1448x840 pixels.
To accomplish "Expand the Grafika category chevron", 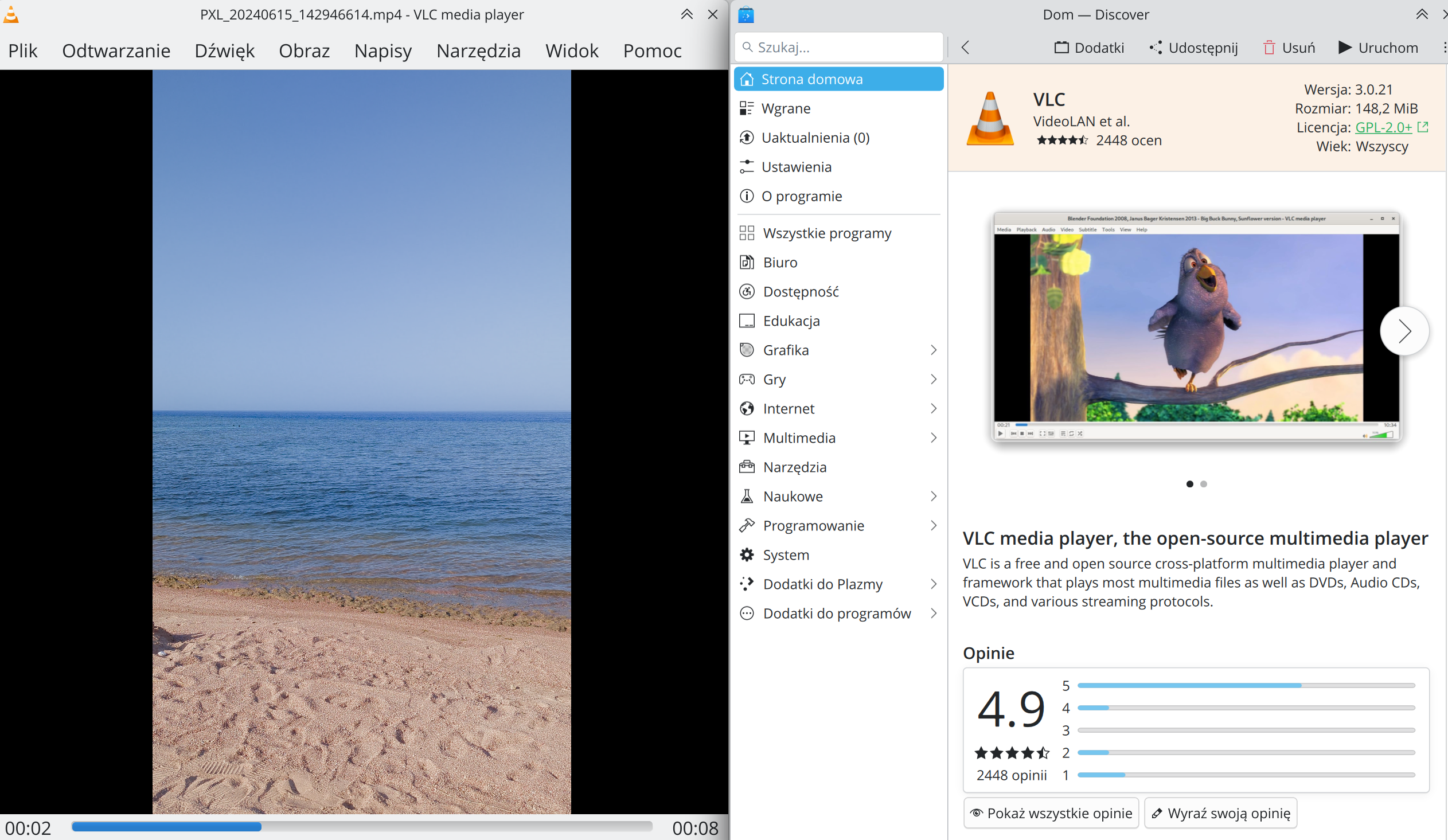I will click(x=933, y=350).
